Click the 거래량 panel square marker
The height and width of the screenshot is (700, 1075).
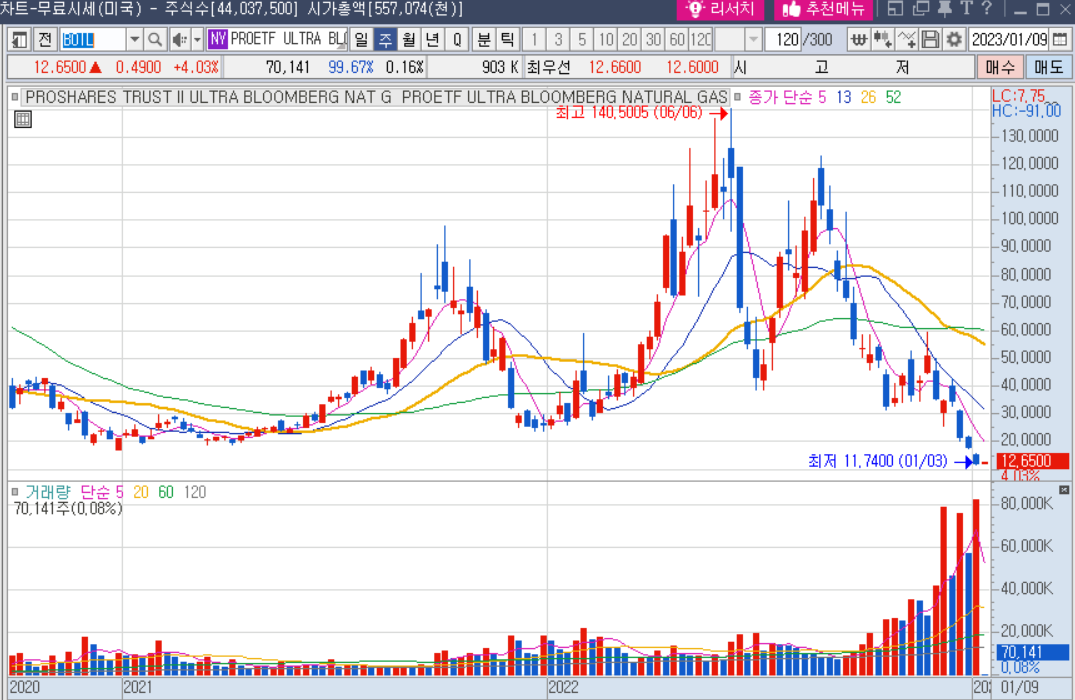(x=15, y=492)
